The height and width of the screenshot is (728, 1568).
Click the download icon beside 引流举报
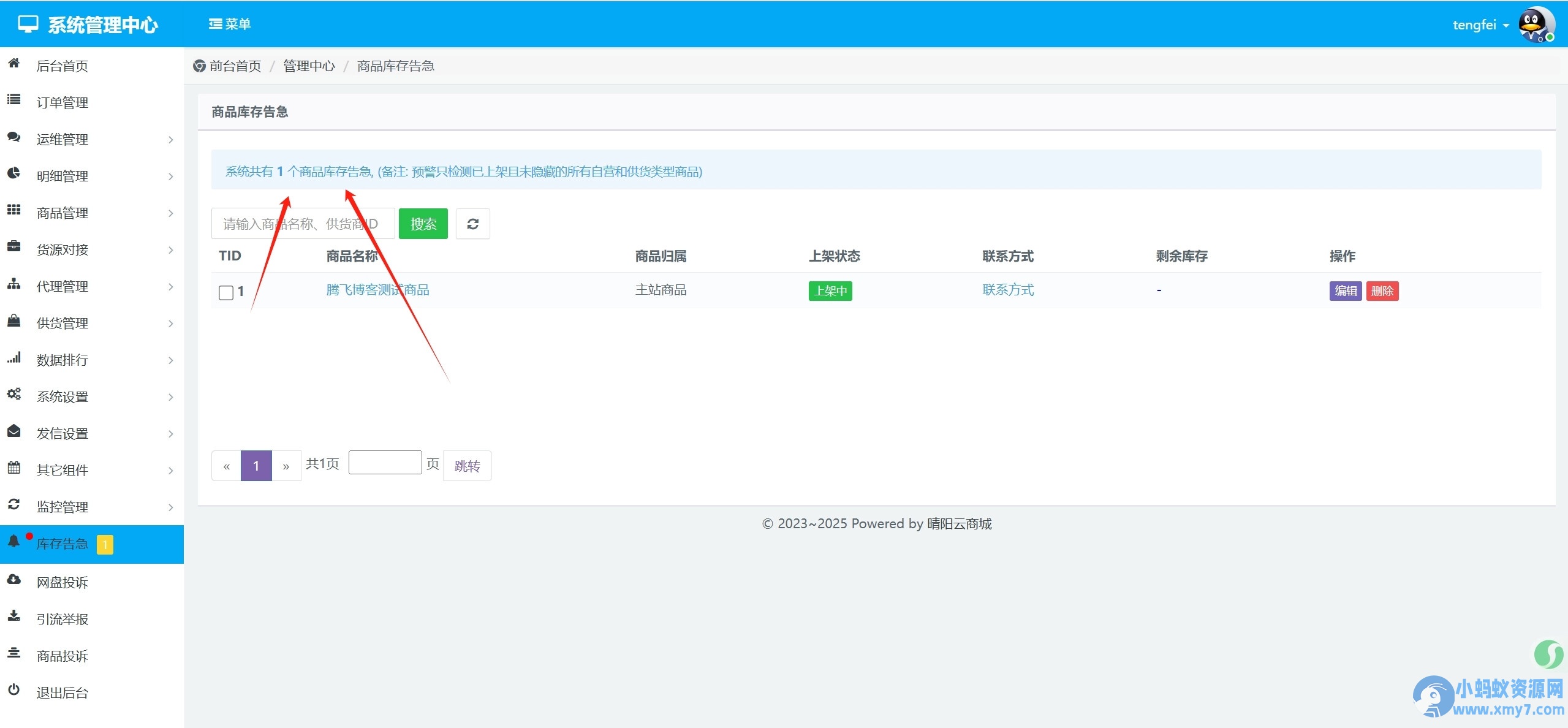click(13, 616)
